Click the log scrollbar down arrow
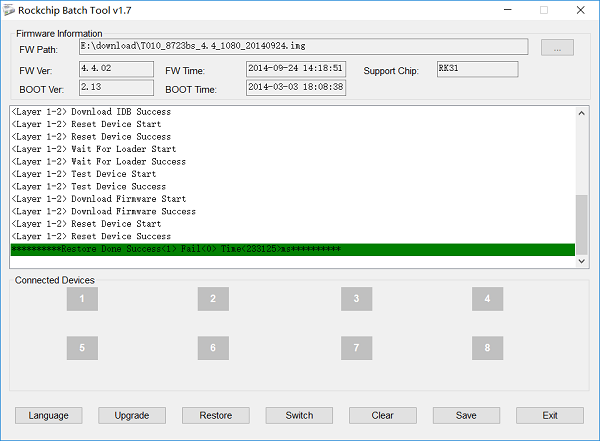The width and height of the screenshot is (600, 441). click(582, 261)
